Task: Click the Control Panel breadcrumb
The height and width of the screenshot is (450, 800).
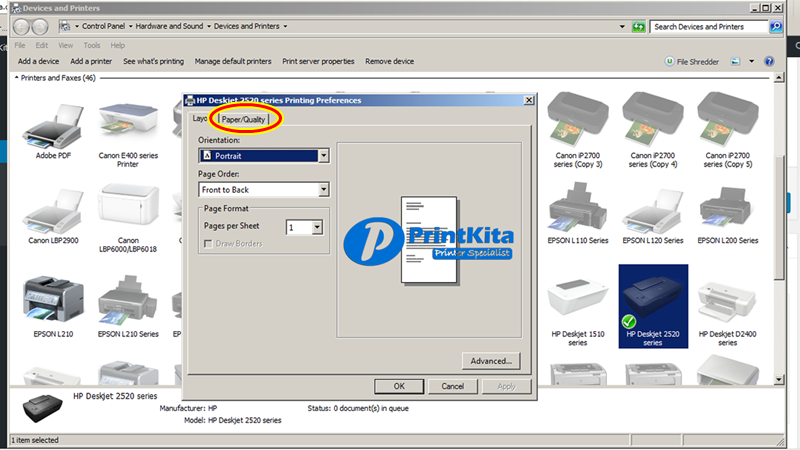Action: click(x=103, y=26)
